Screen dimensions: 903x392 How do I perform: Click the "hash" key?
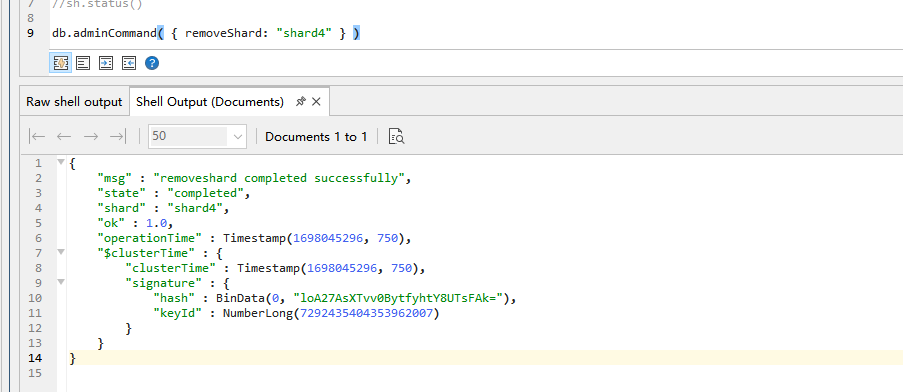click(x=174, y=298)
